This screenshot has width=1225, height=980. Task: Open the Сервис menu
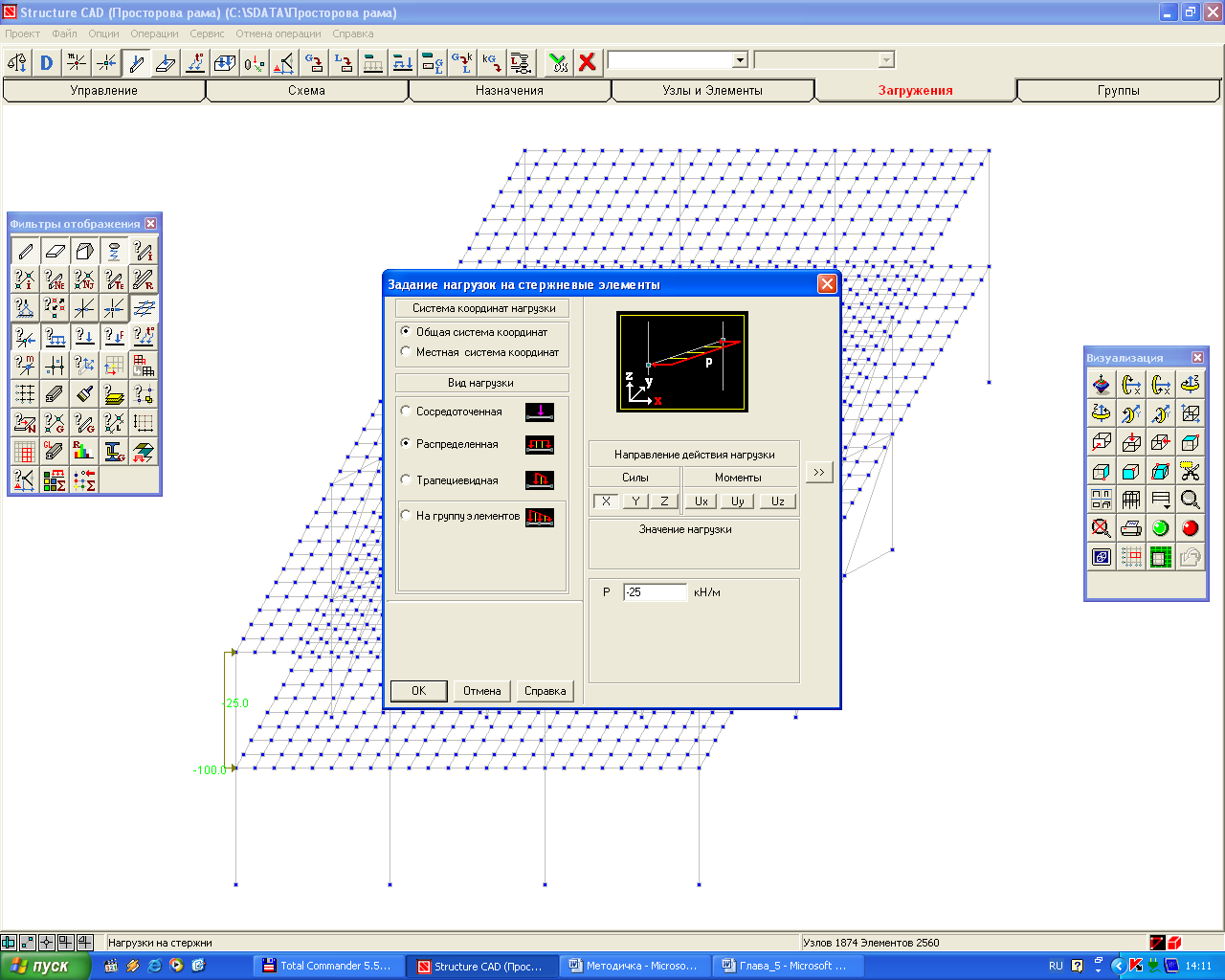pyautogui.click(x=207, y=33)
